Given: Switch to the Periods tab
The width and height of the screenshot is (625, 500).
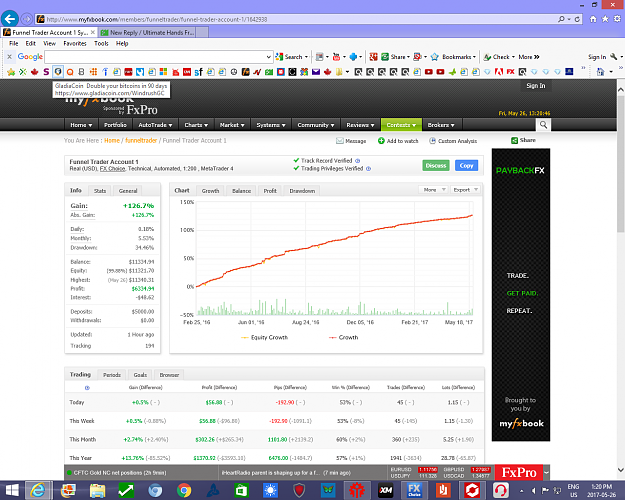Looking at the screenshot, I should [x=112, y=375].
